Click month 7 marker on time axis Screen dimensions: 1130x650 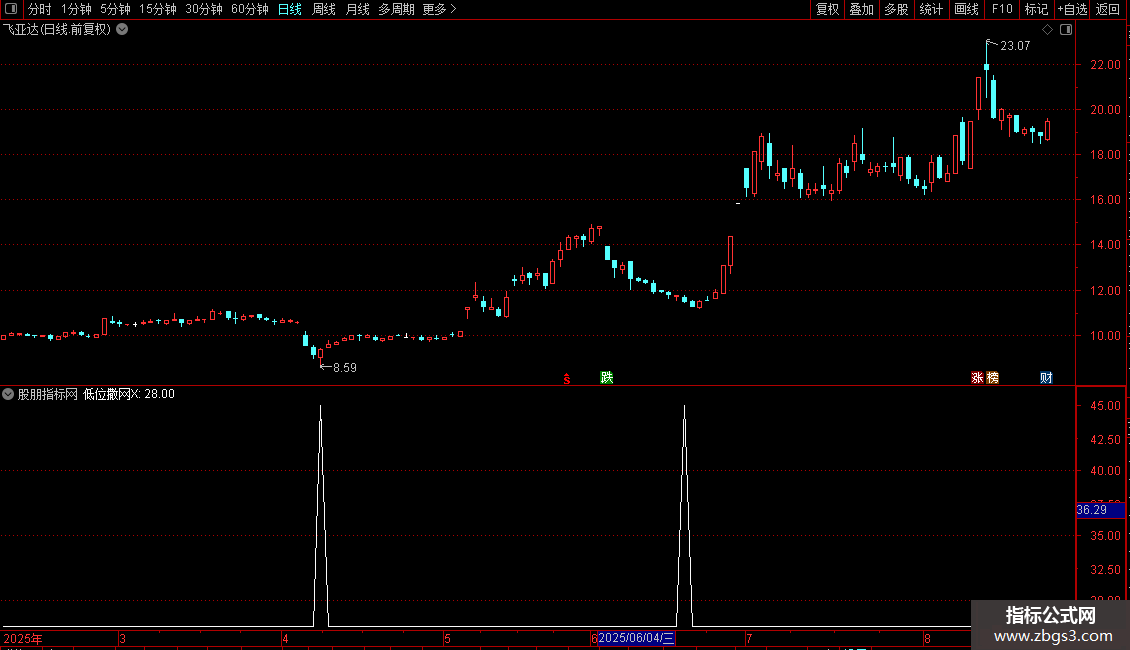[749, 638]
